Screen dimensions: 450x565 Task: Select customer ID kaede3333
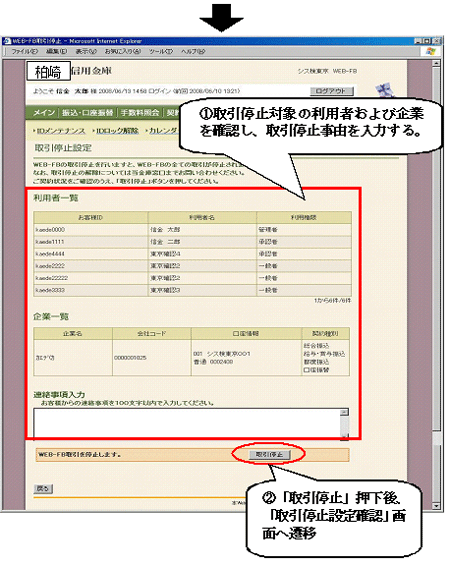click(x=50, y=290)
